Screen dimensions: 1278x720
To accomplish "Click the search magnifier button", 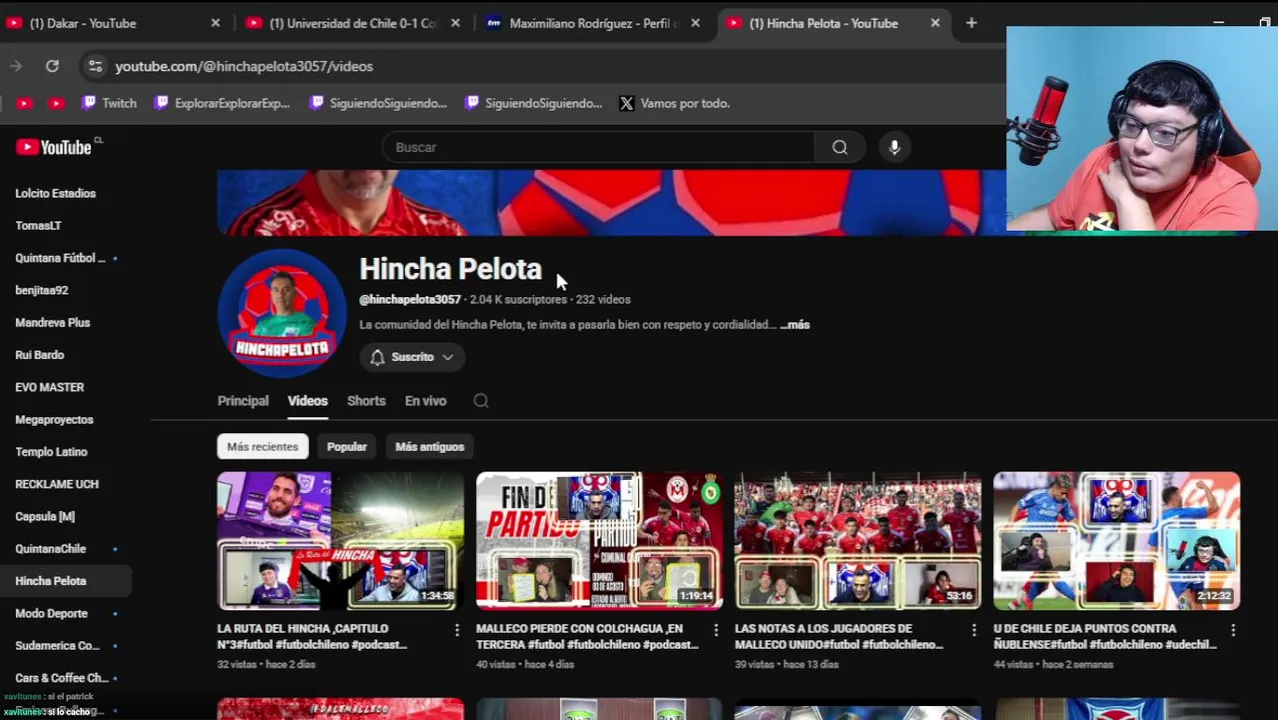I will pos(840,147).
